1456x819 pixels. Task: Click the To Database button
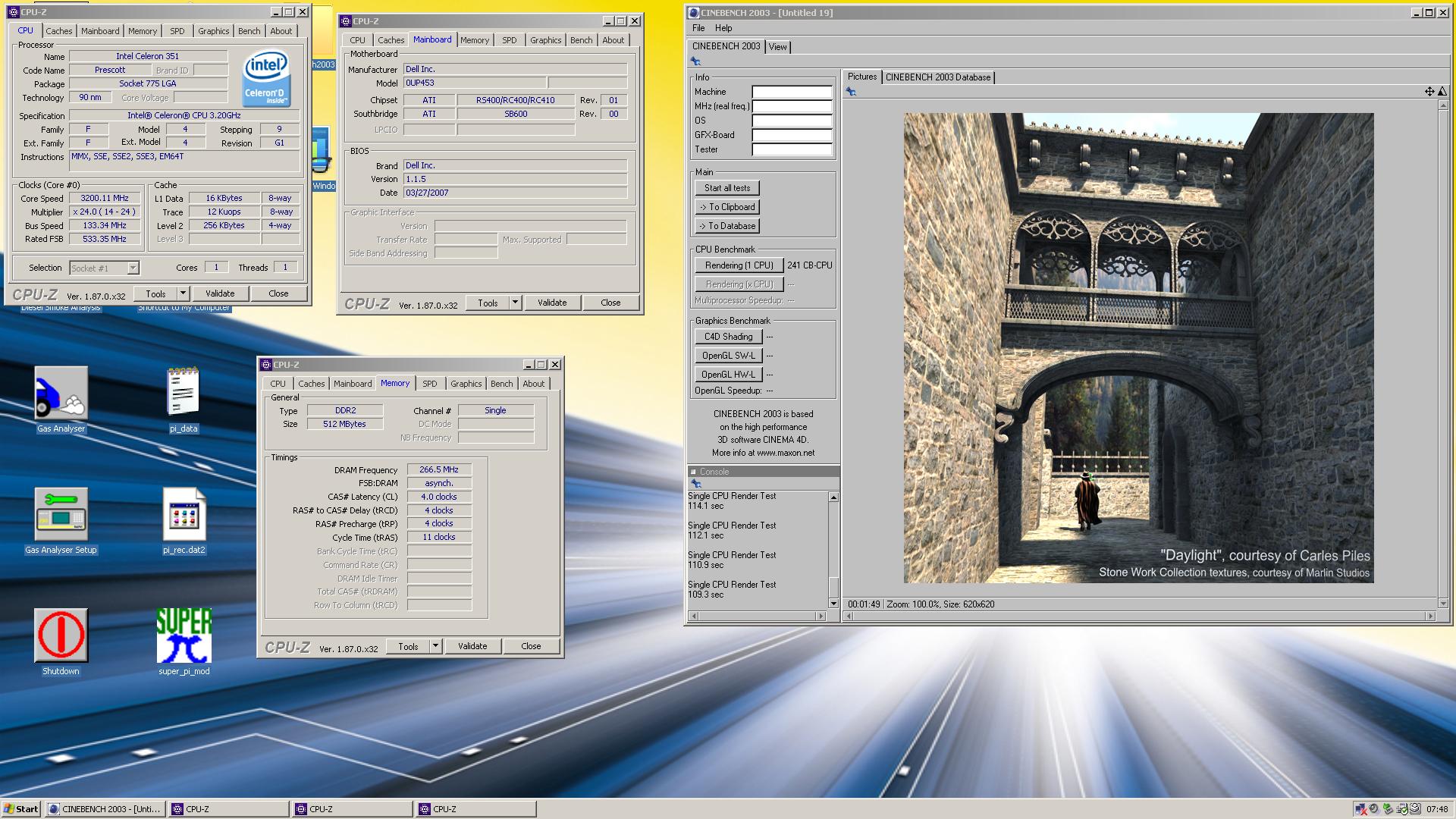pos(726,226)
